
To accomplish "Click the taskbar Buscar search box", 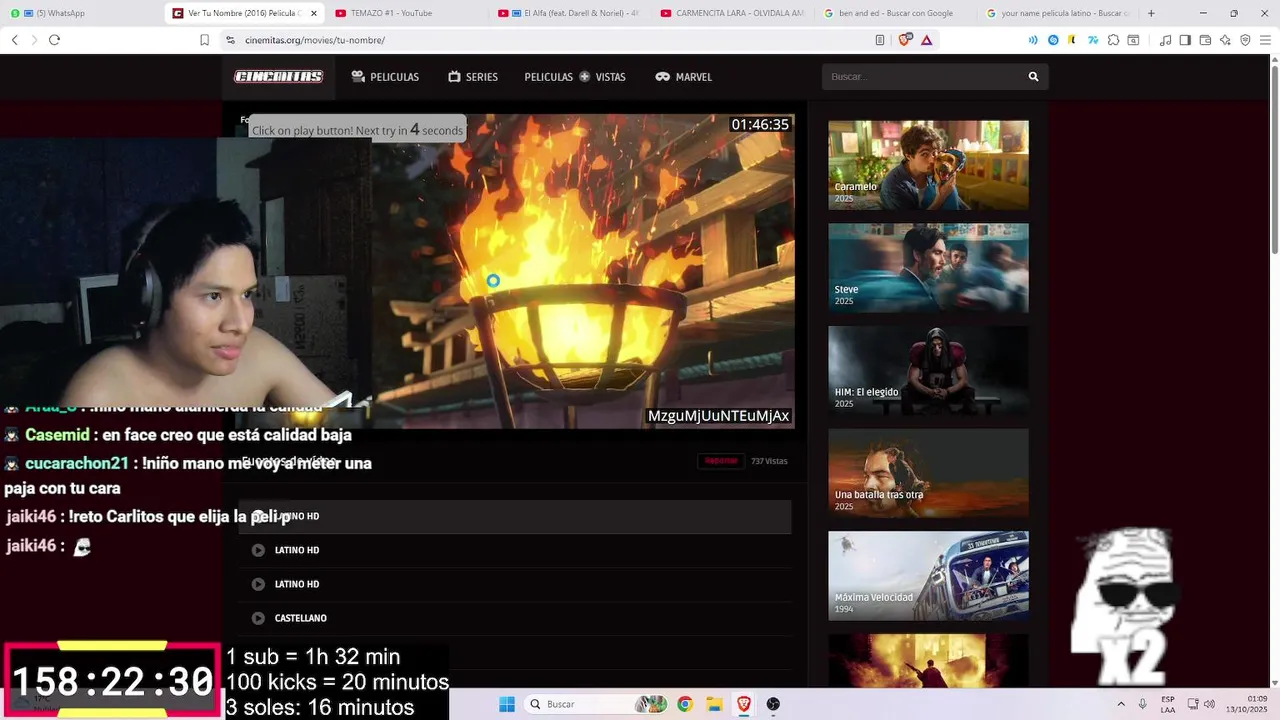I will pyautogui.click(x=595, y=704).
